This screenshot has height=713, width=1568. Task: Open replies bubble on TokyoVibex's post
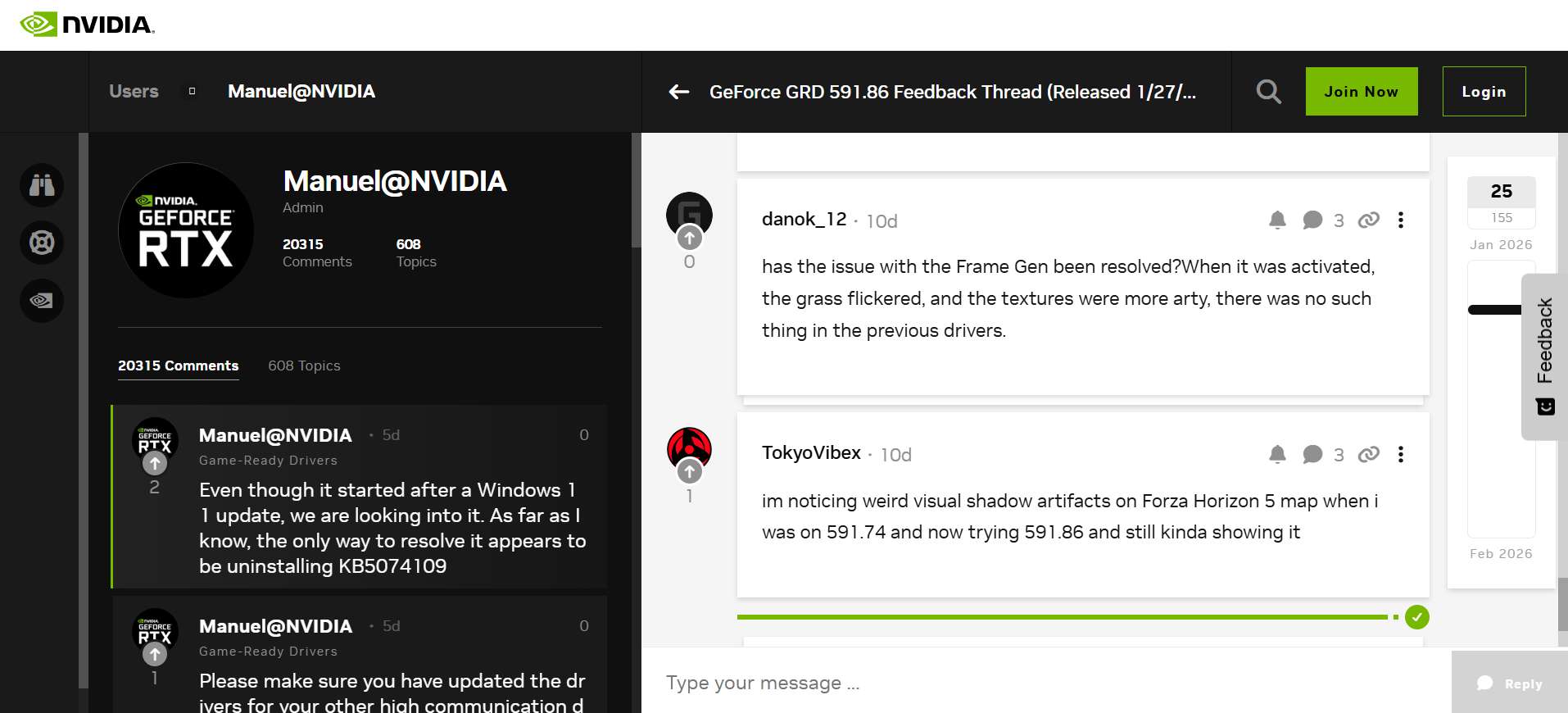(1312, 454)
